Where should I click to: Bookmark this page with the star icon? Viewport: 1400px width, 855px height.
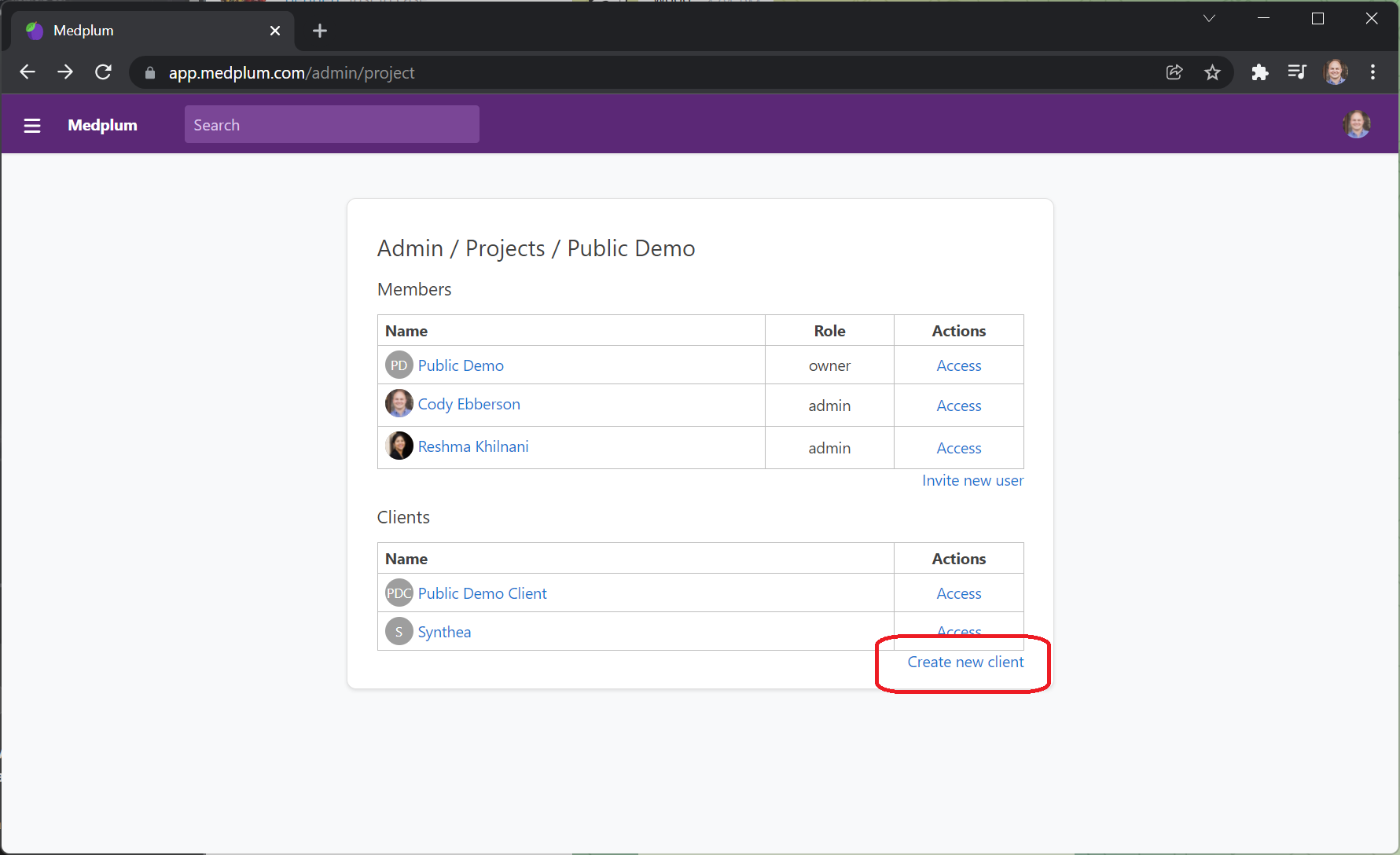pos(1213,72)
